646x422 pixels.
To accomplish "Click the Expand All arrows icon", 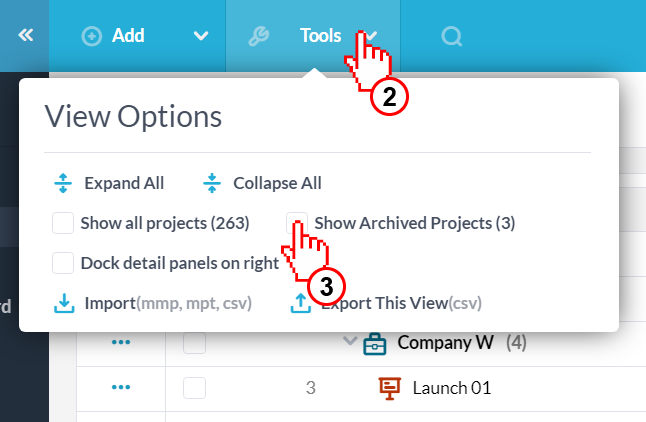I will click(63, 183).
